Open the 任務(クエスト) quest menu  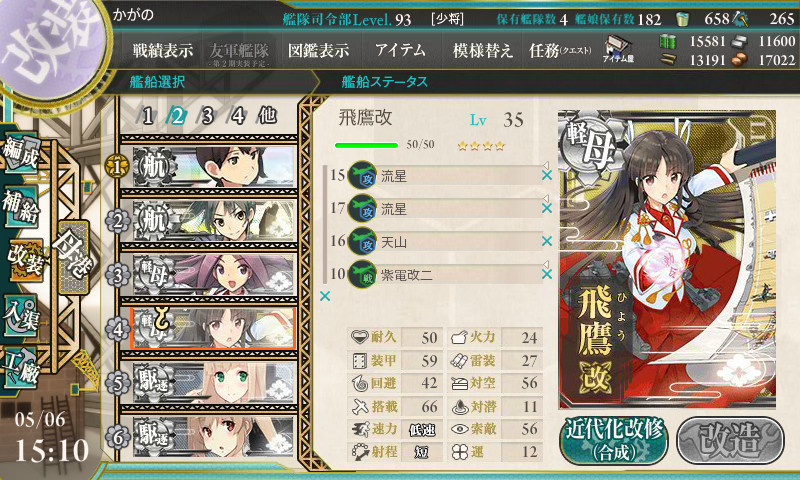coord(560,50)
